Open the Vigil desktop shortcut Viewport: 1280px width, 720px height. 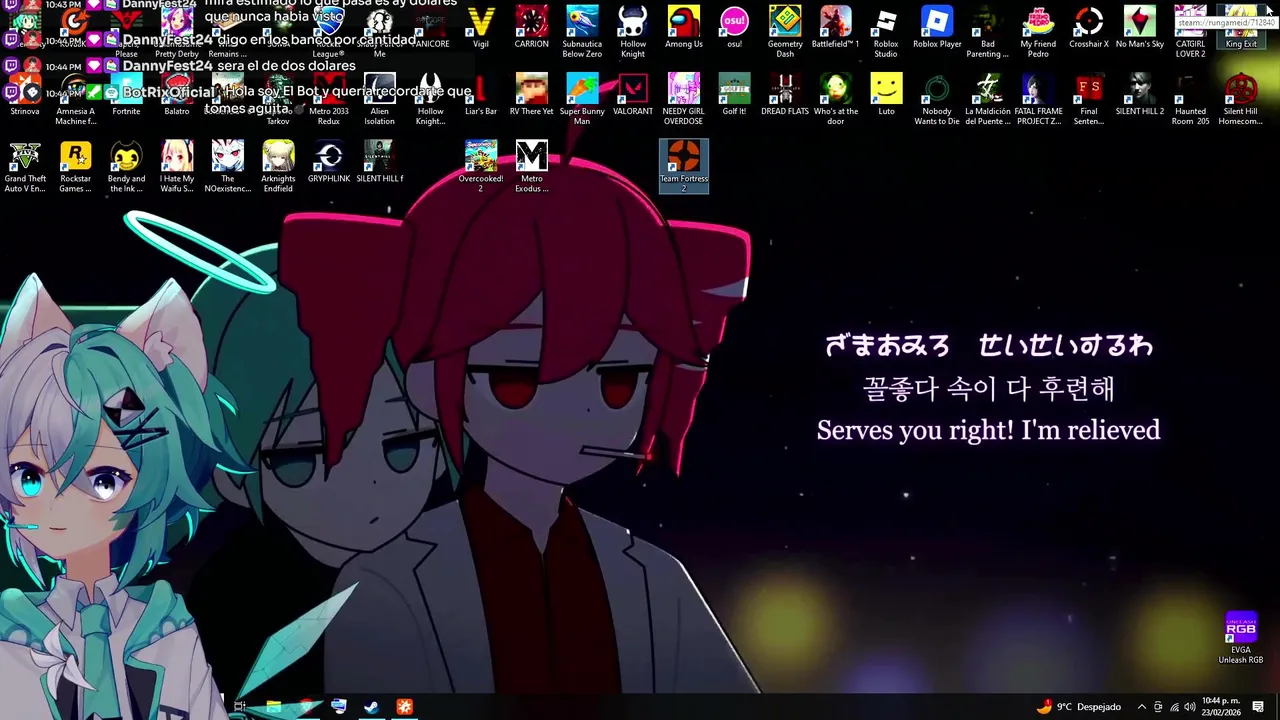(x=481, y=28)
